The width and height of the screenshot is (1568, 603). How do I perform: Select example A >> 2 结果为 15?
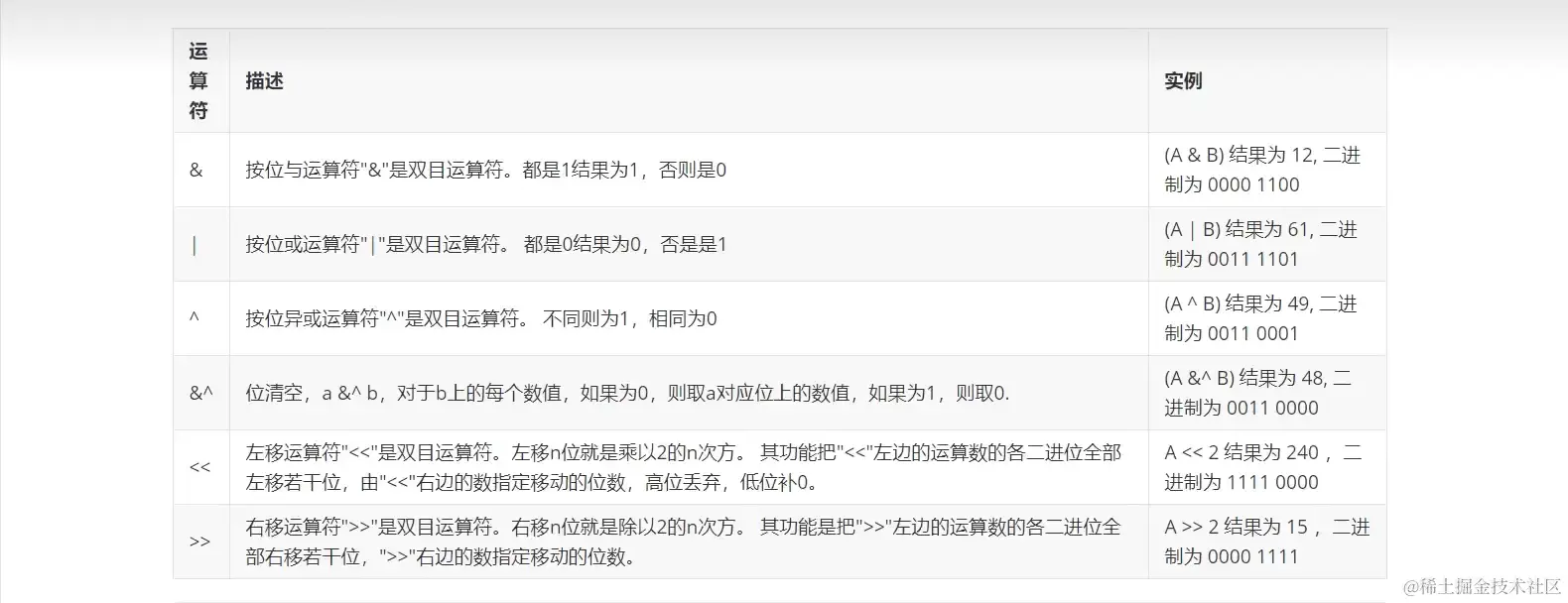(x=1267, y=542)
